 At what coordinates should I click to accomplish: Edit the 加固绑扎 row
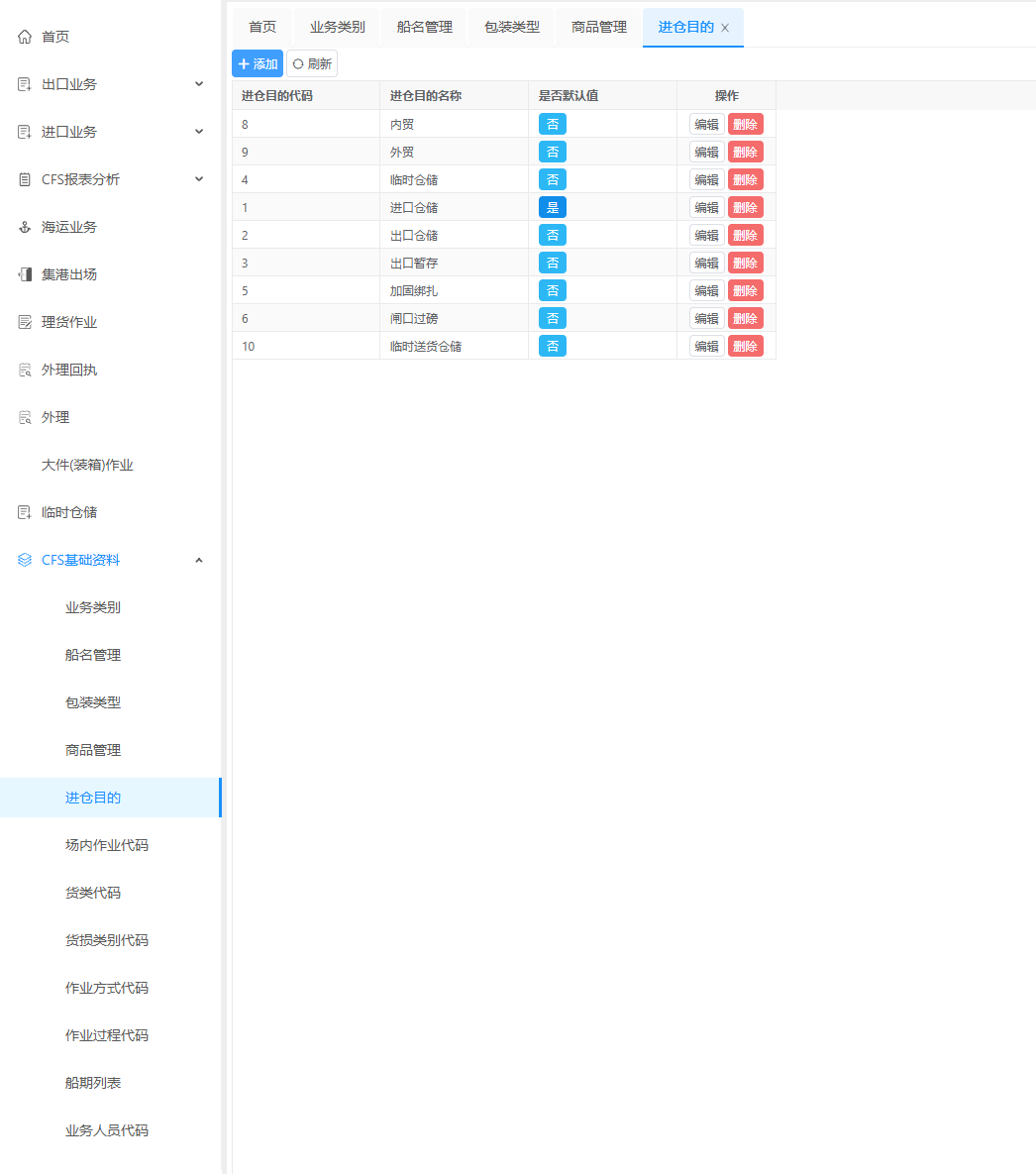(x=706, y=290)
